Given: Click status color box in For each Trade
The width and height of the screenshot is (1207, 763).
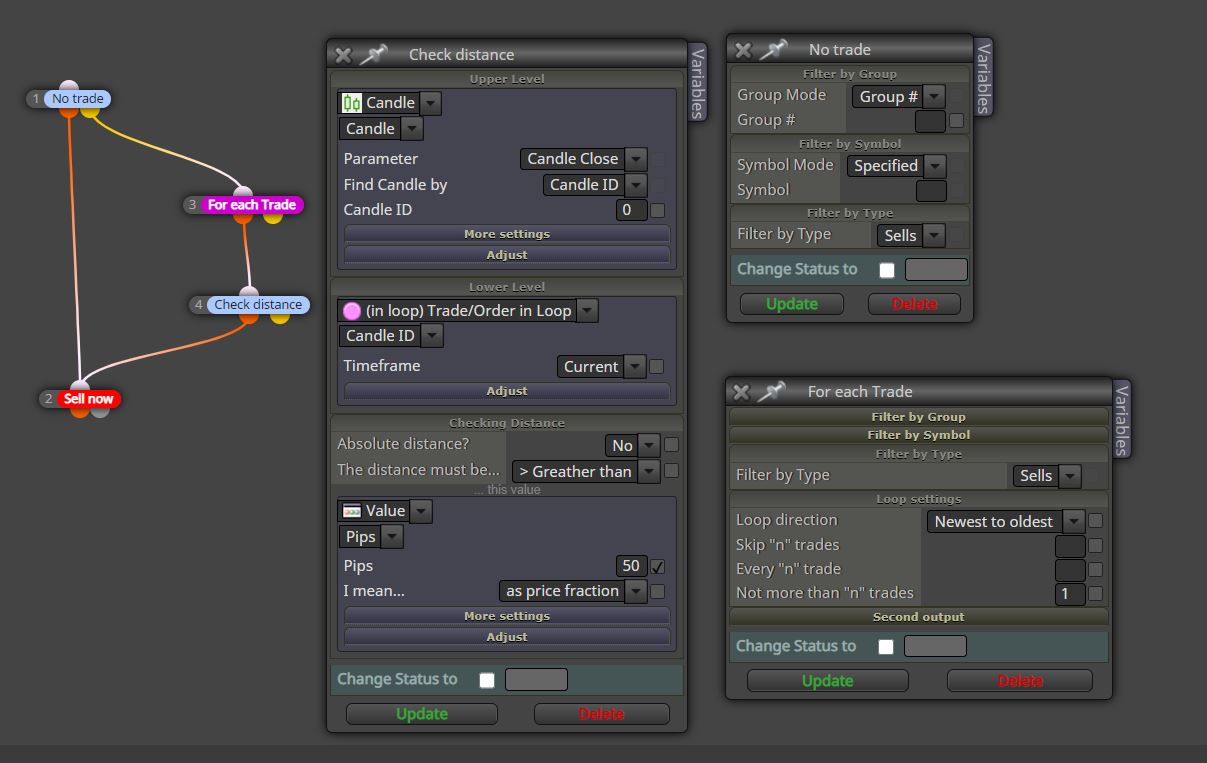Looking at the screenshot, I should click(935, 646).
